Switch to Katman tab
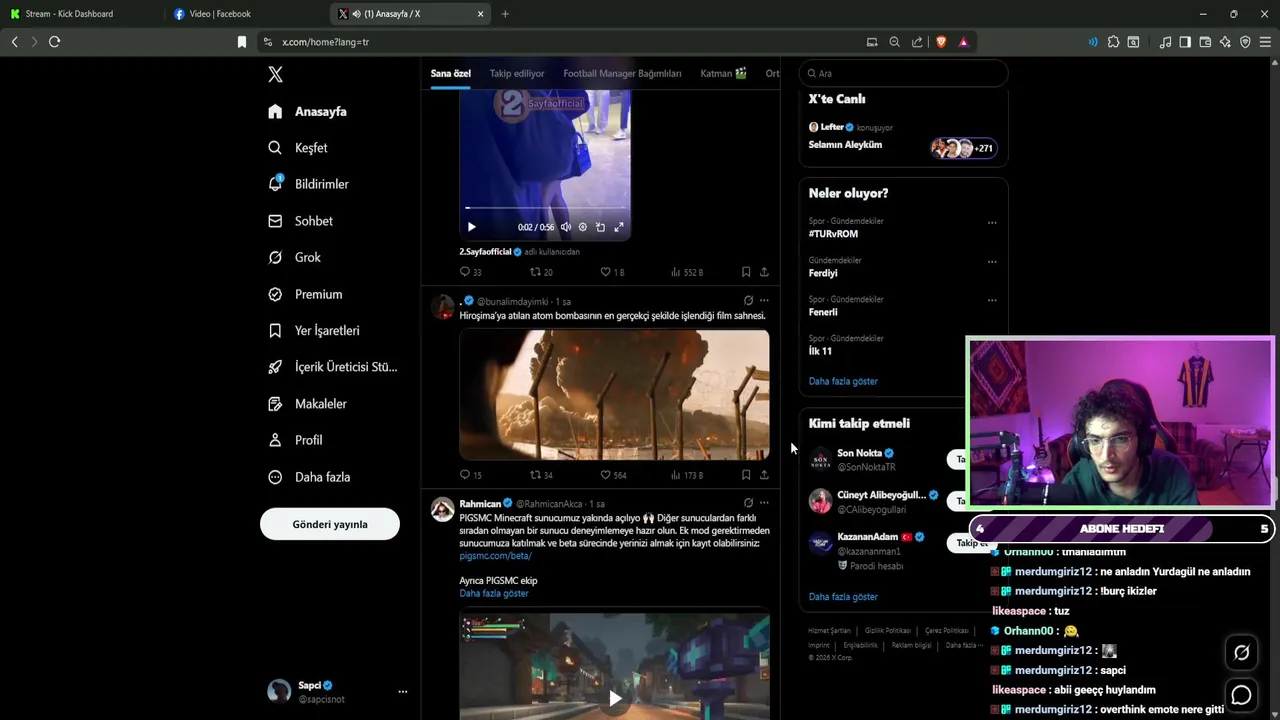This screenshot has width=1280, height=720. [723, 73]
